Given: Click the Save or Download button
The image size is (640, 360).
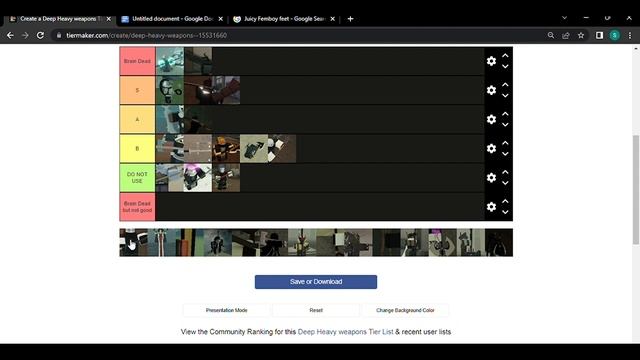Looking at the screenshot, I should [316, 282].
